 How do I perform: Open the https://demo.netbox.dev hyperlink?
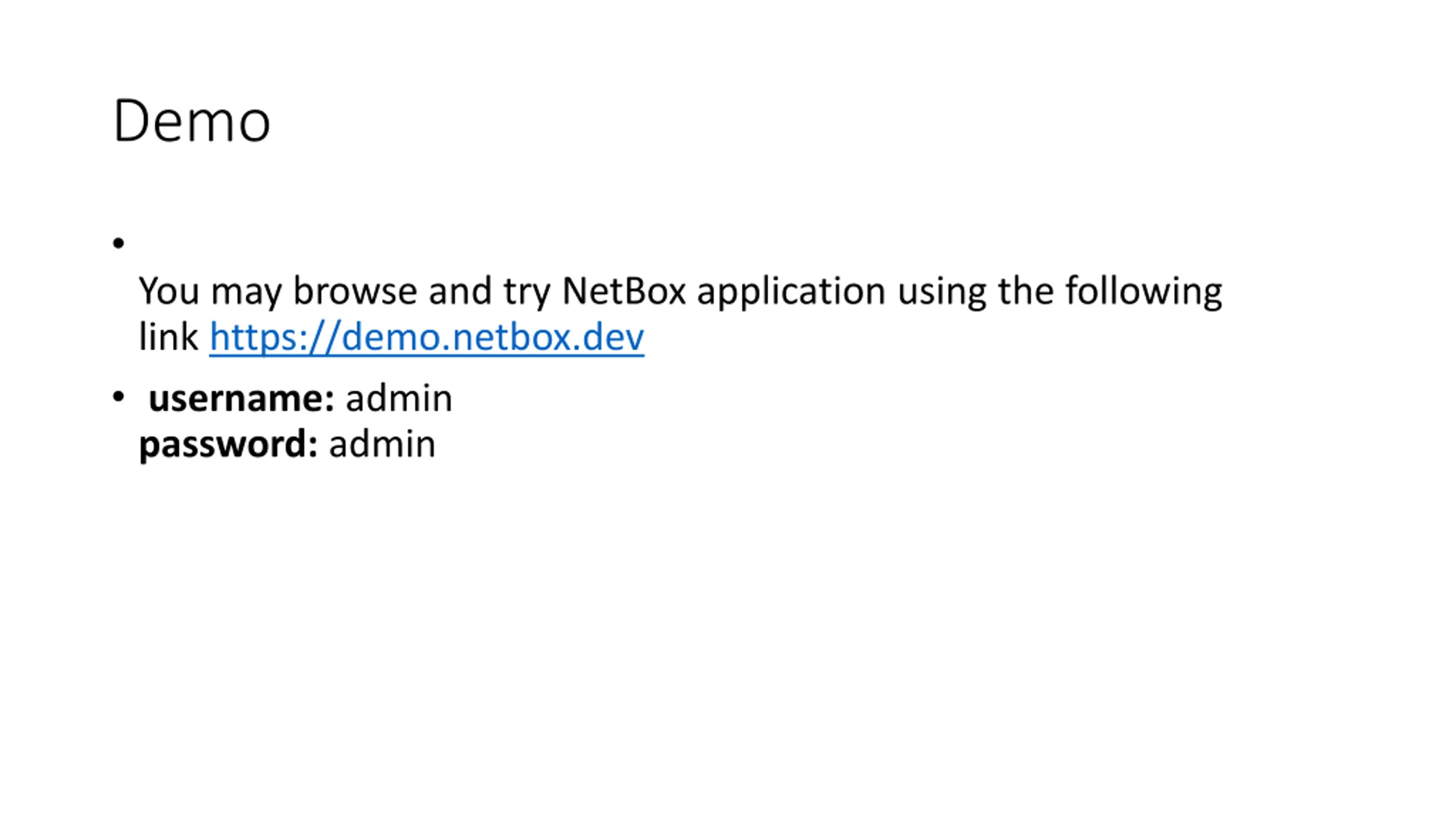click(x=427, y=337)
